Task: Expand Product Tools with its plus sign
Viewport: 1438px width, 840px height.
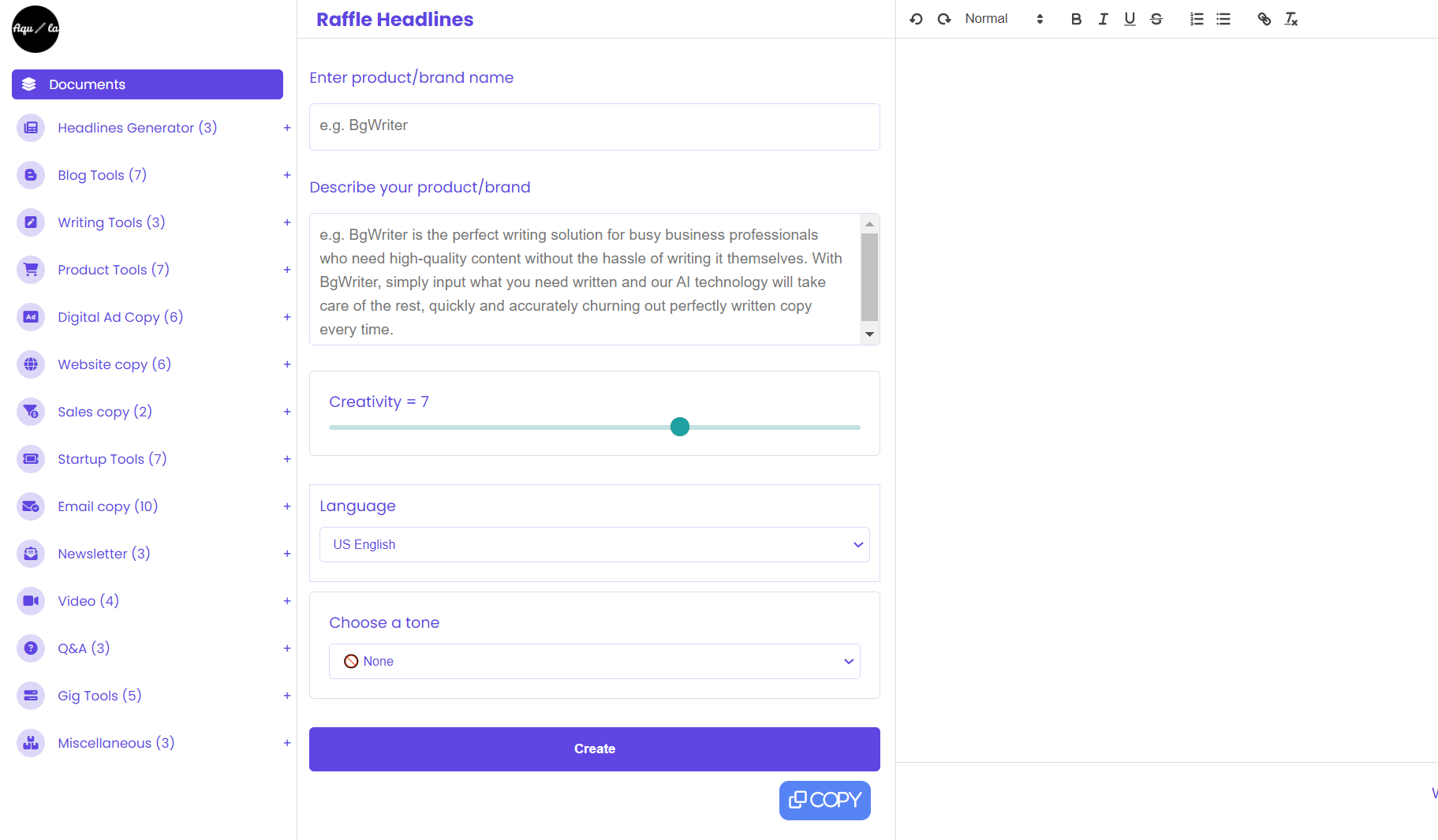Action: pyautogui.click(x=287, y=270)
